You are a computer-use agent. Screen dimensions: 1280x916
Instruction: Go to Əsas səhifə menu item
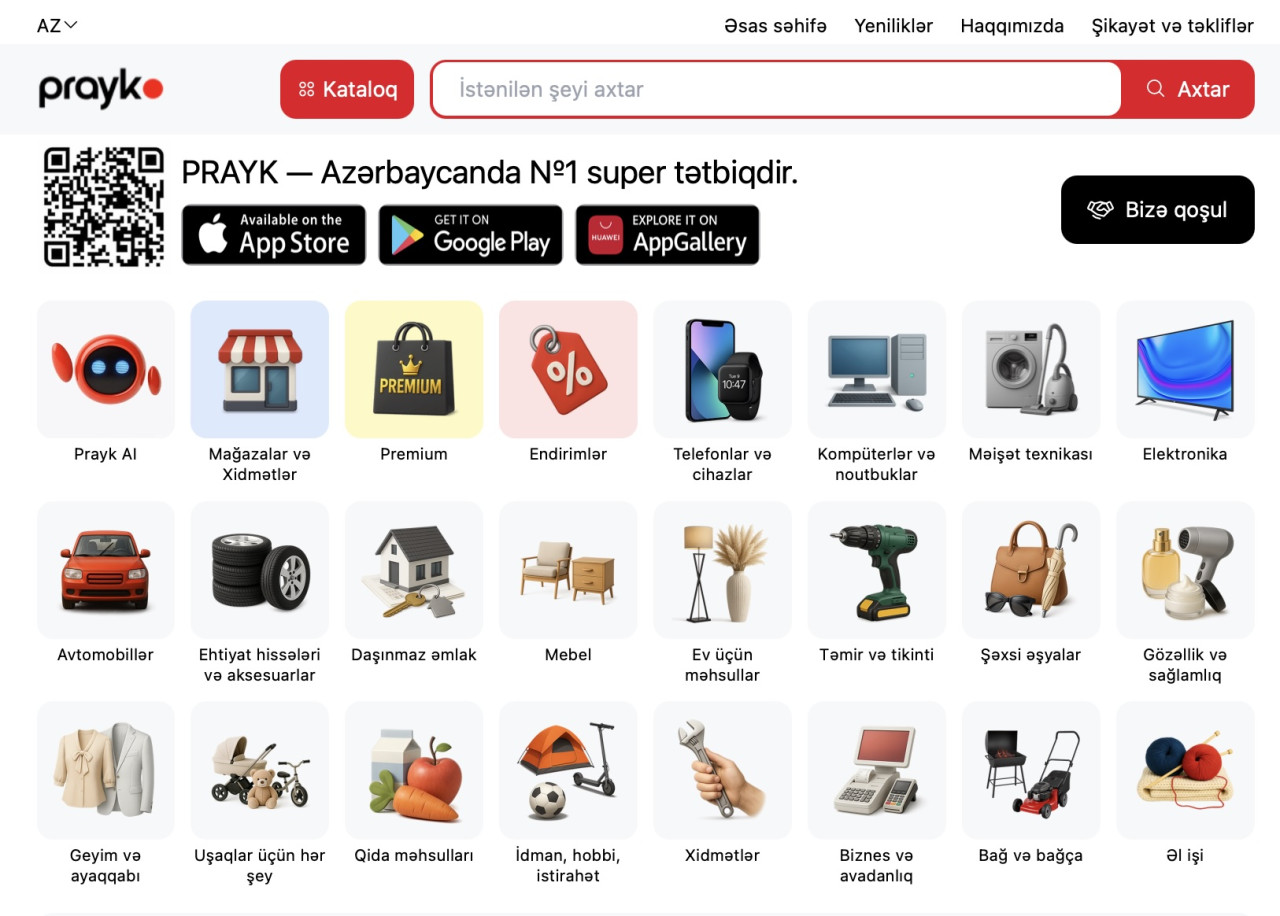pyautogui.click(x=776, y=26)
